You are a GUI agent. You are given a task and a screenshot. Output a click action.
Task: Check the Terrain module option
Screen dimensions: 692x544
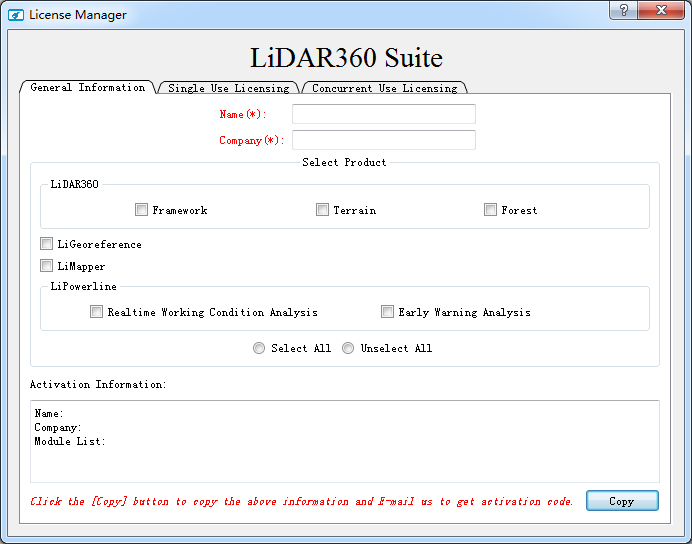tap(323, 210)
